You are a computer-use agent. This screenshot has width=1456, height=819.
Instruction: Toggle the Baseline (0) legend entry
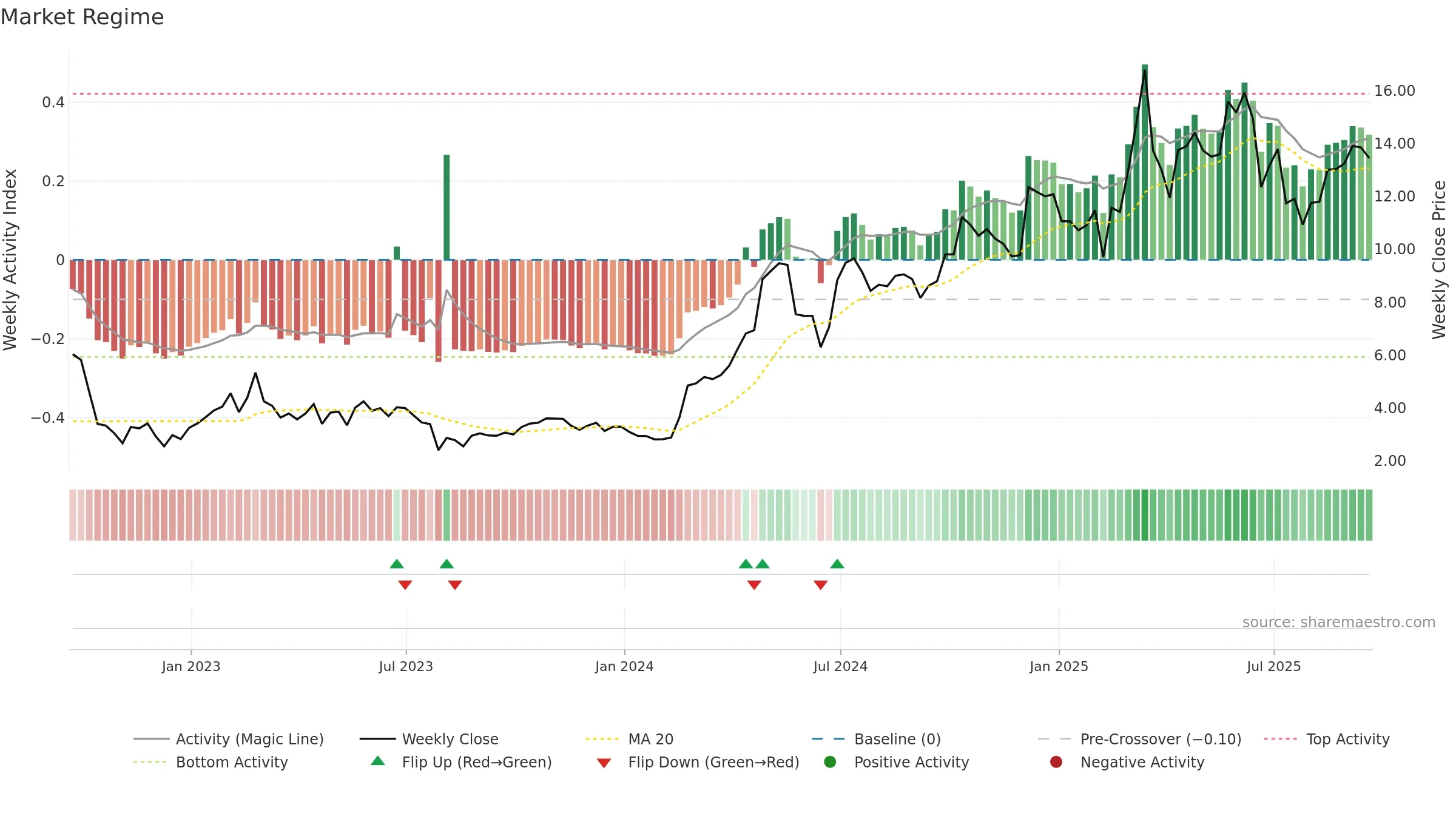point(876,739)
